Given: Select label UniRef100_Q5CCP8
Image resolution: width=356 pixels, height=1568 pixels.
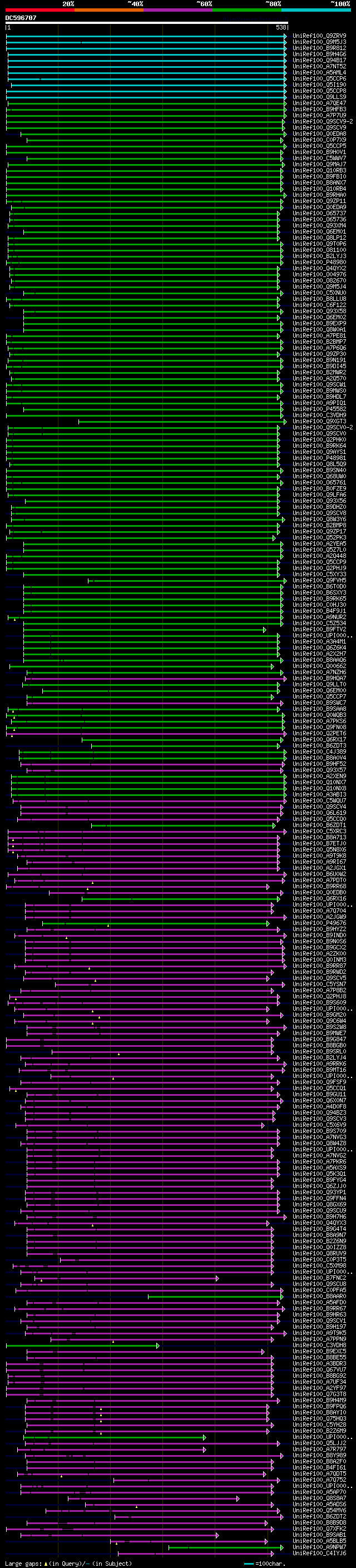Looking at the screenshot, I should (x=319, y=91).
